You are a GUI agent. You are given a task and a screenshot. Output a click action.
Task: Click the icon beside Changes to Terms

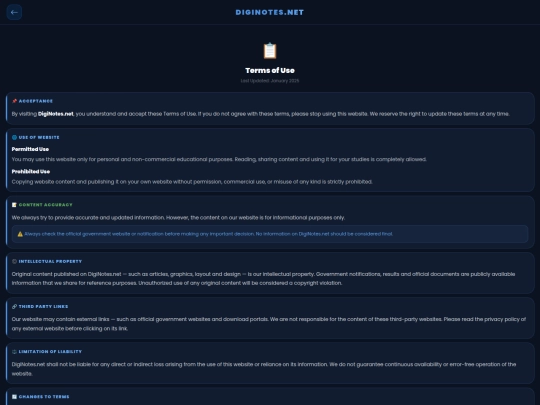pos(14,397)
